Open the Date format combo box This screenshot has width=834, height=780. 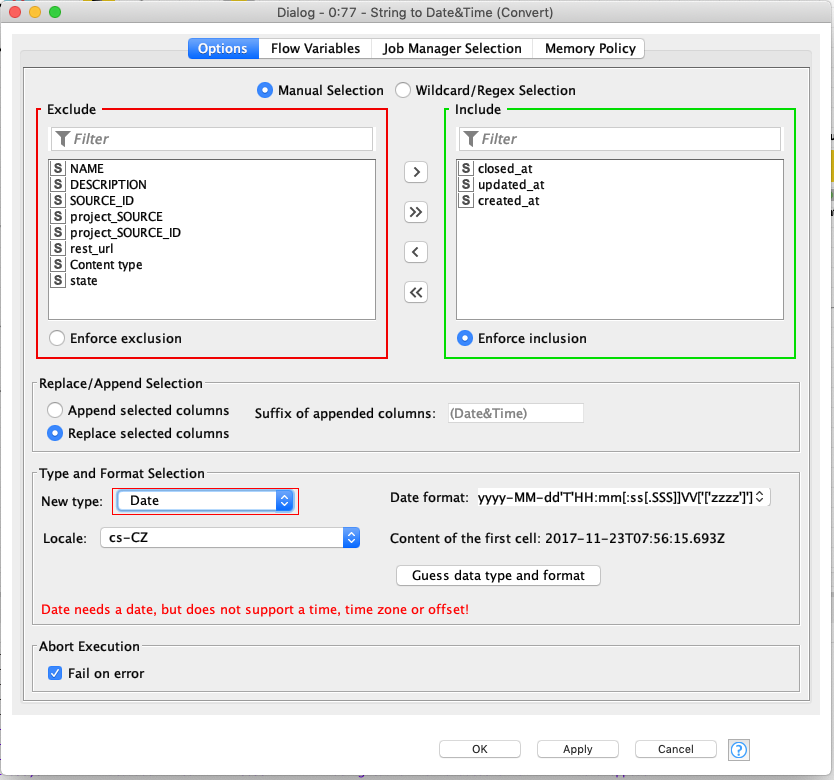761,497
